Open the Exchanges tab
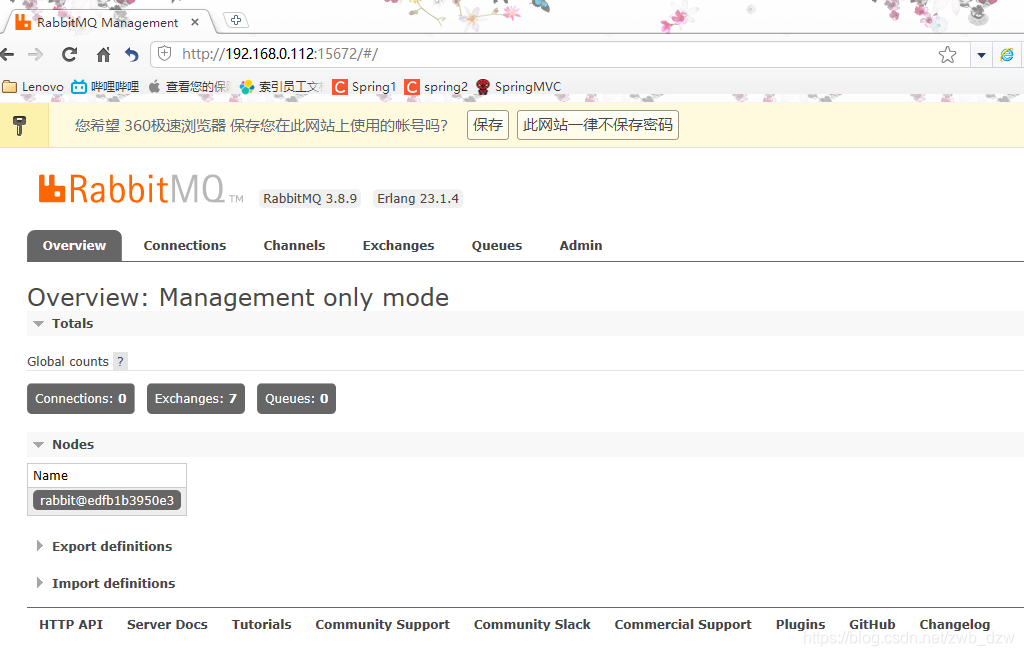This screenshot has height=656, width=1024. pyautogui.click(x=398, y=245)
